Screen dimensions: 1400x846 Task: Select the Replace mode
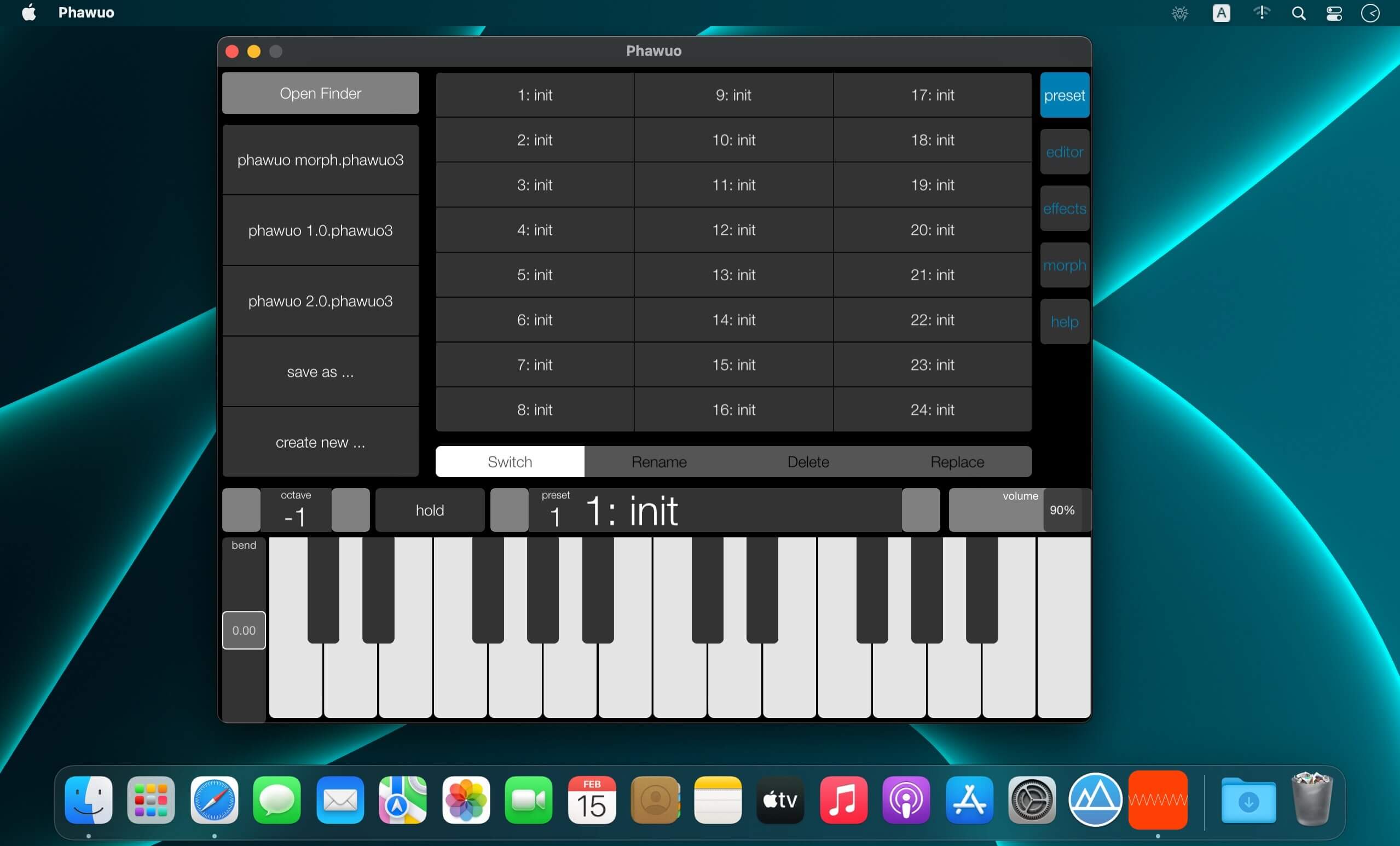957,461
